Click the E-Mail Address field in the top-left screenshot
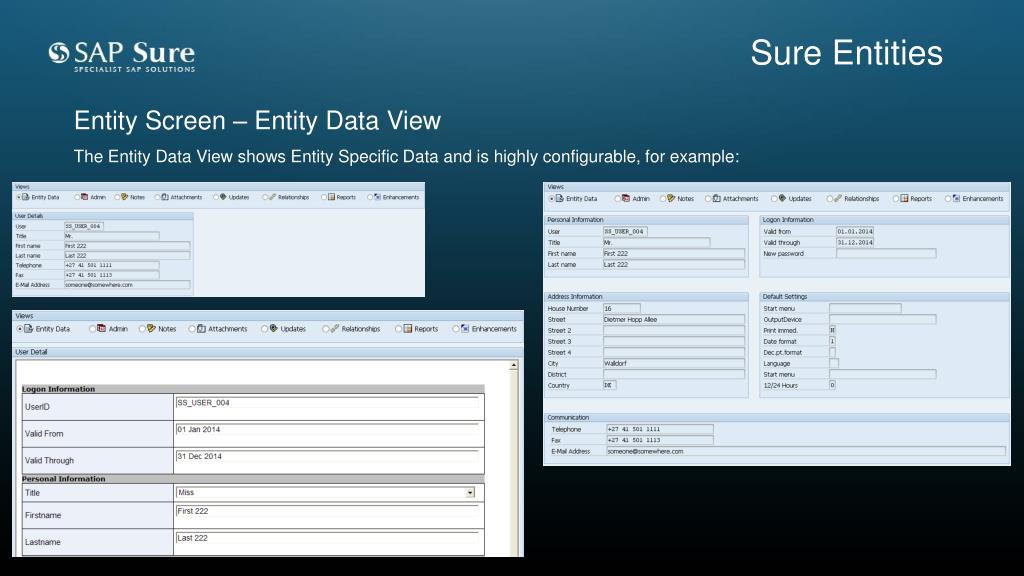The height and width of the screenshot is (576, 1024). (127, 285)
